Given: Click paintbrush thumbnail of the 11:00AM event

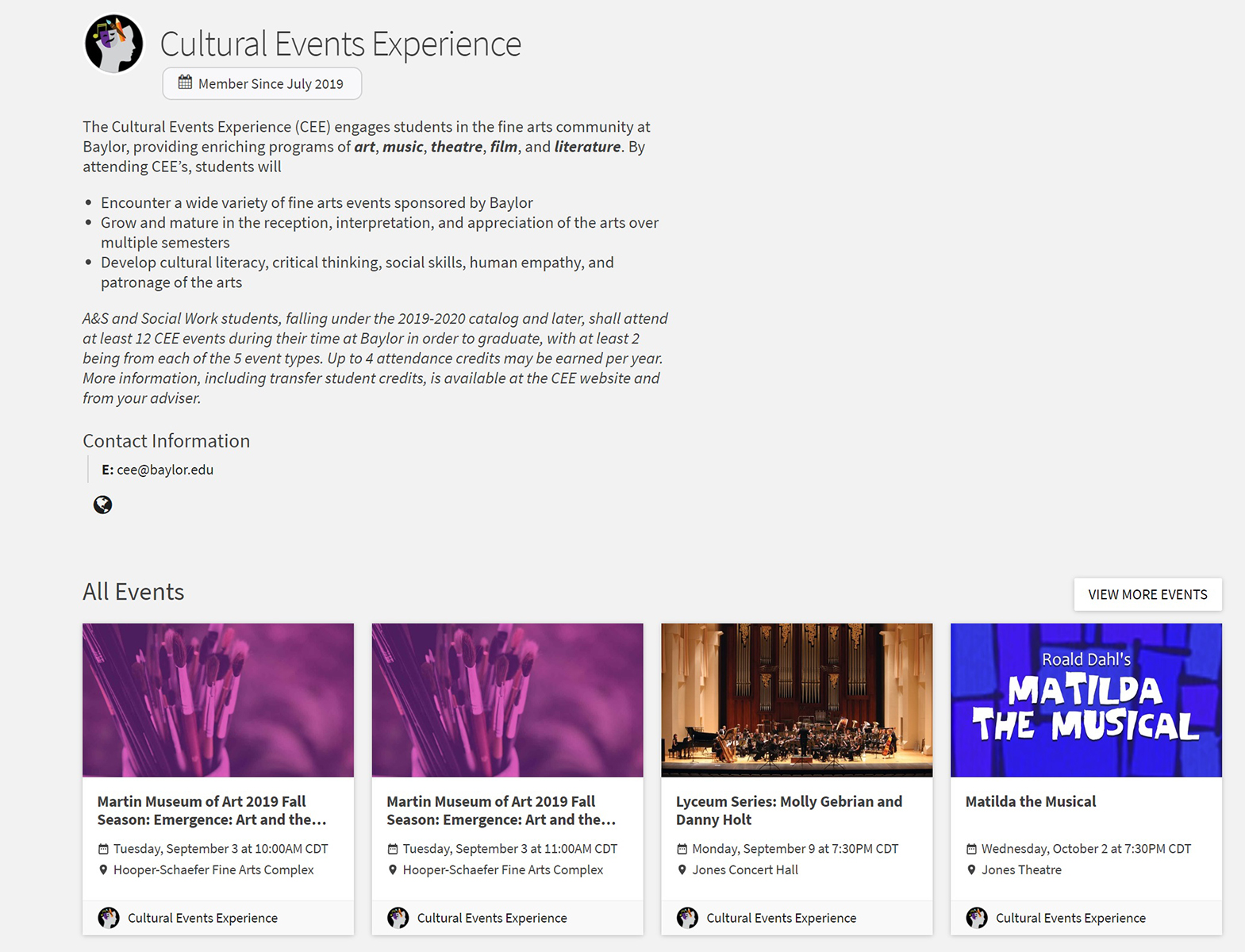Looking at the screenshot, I should (x=507, y=700).
